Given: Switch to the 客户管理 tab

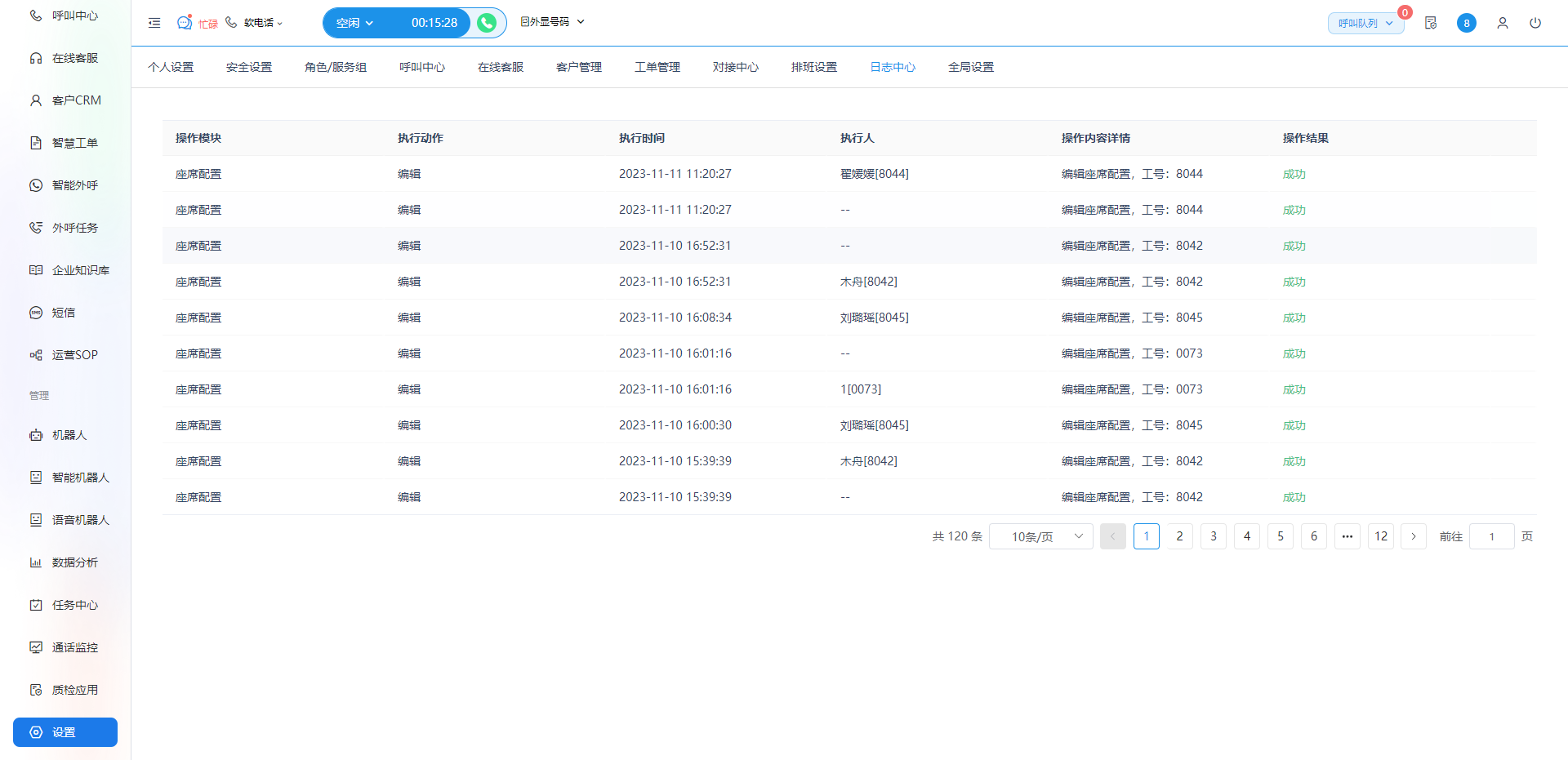Looking at the screenshot, I should click(579, 67).
